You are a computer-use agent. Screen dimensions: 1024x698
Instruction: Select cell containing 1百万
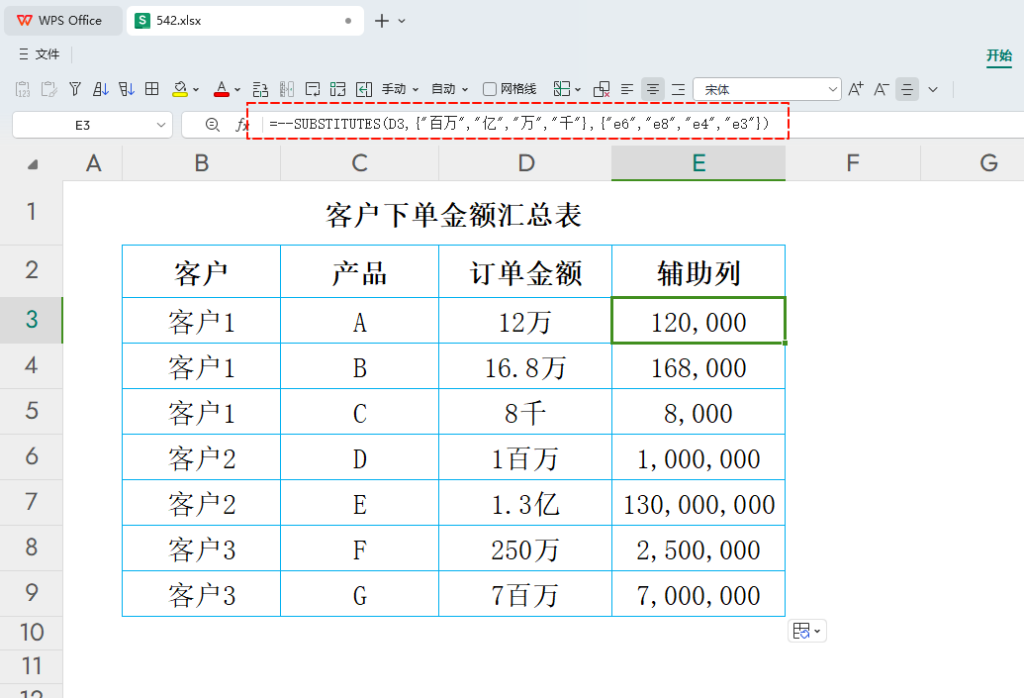(525, 457)
